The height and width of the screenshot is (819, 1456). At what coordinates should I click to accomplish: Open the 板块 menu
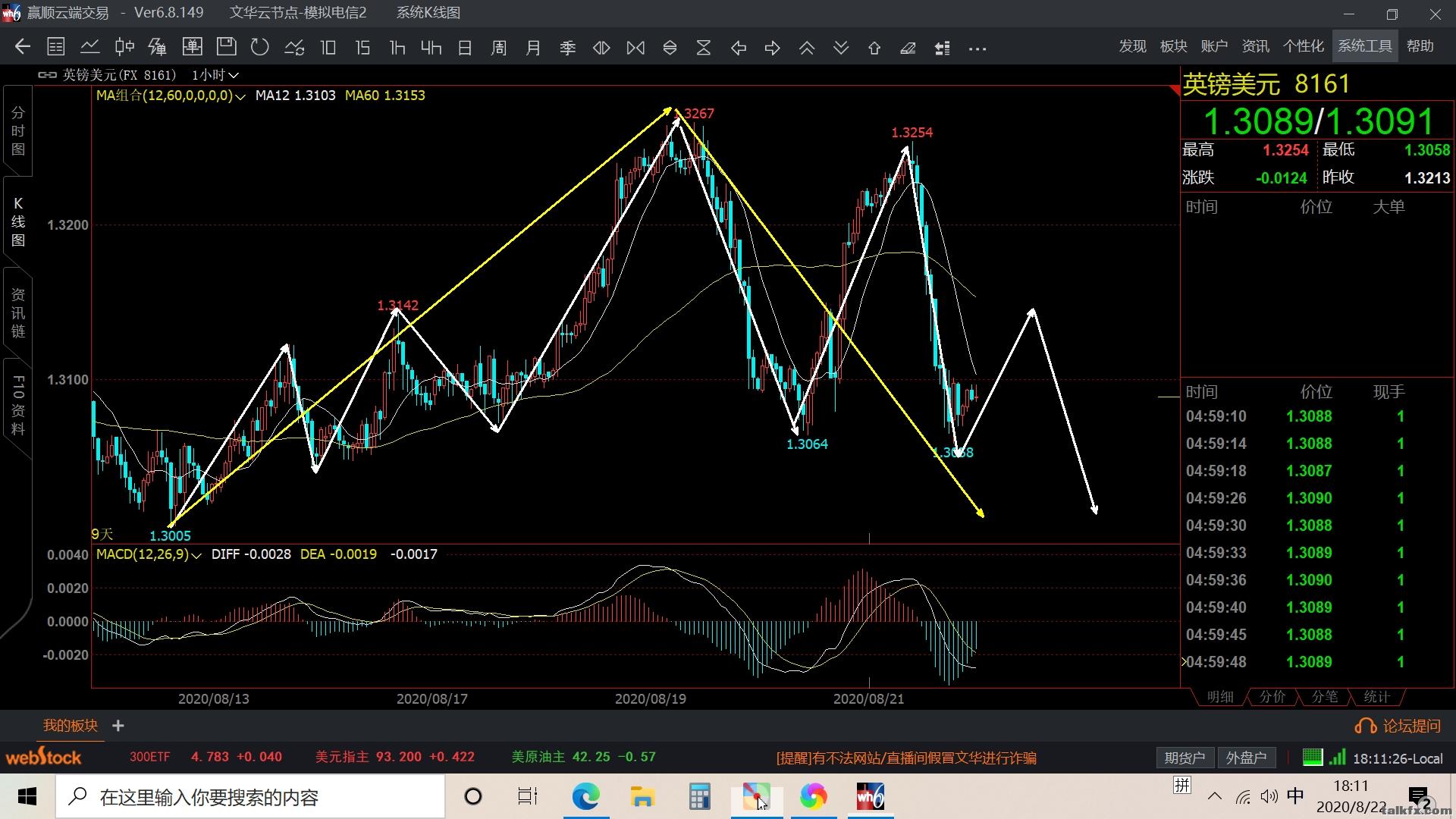[x=1173, y=46]
